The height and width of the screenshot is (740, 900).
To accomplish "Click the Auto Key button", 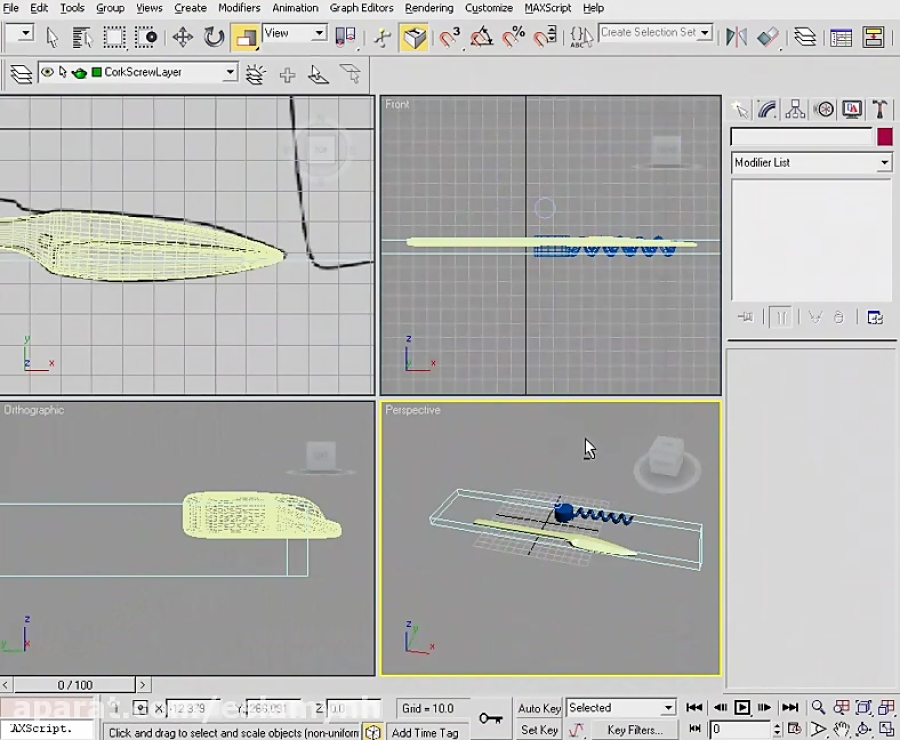I will 539,708.
